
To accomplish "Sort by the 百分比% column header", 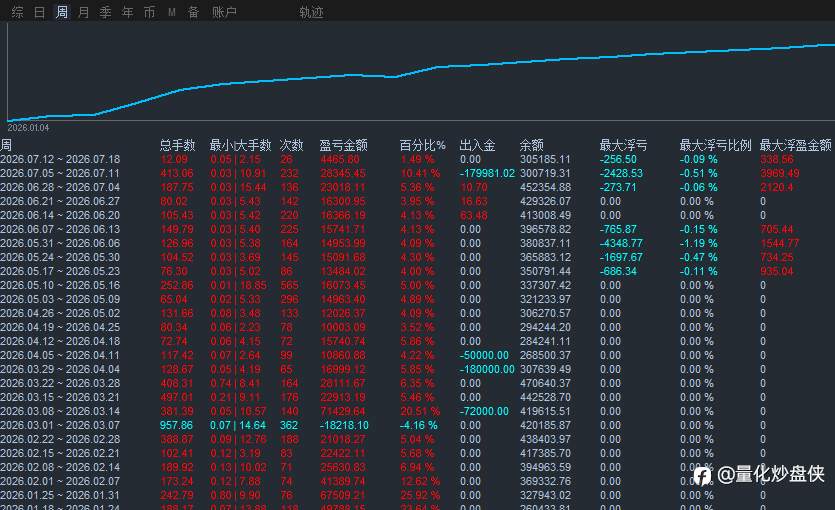I will pos(422,145).
